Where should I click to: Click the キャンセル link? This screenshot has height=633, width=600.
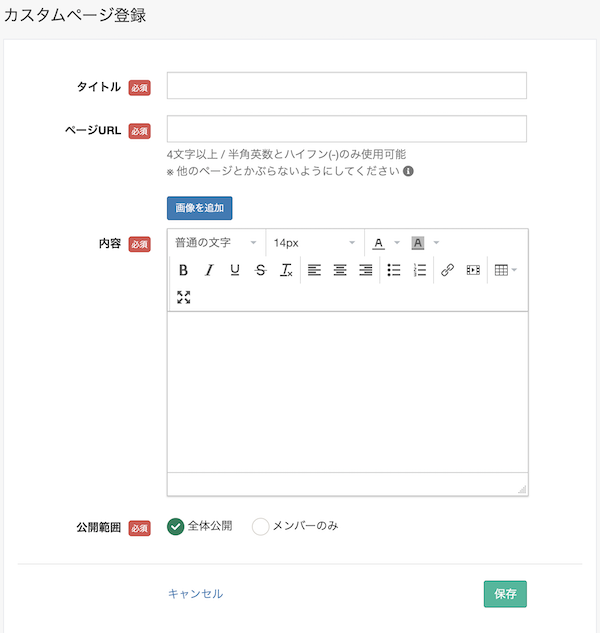pos(196,594)
